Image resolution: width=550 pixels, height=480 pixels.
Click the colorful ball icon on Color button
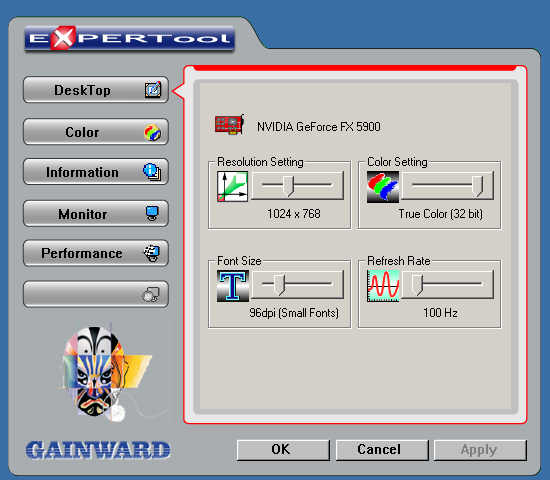pyautogui.click(x=153, y=132)
